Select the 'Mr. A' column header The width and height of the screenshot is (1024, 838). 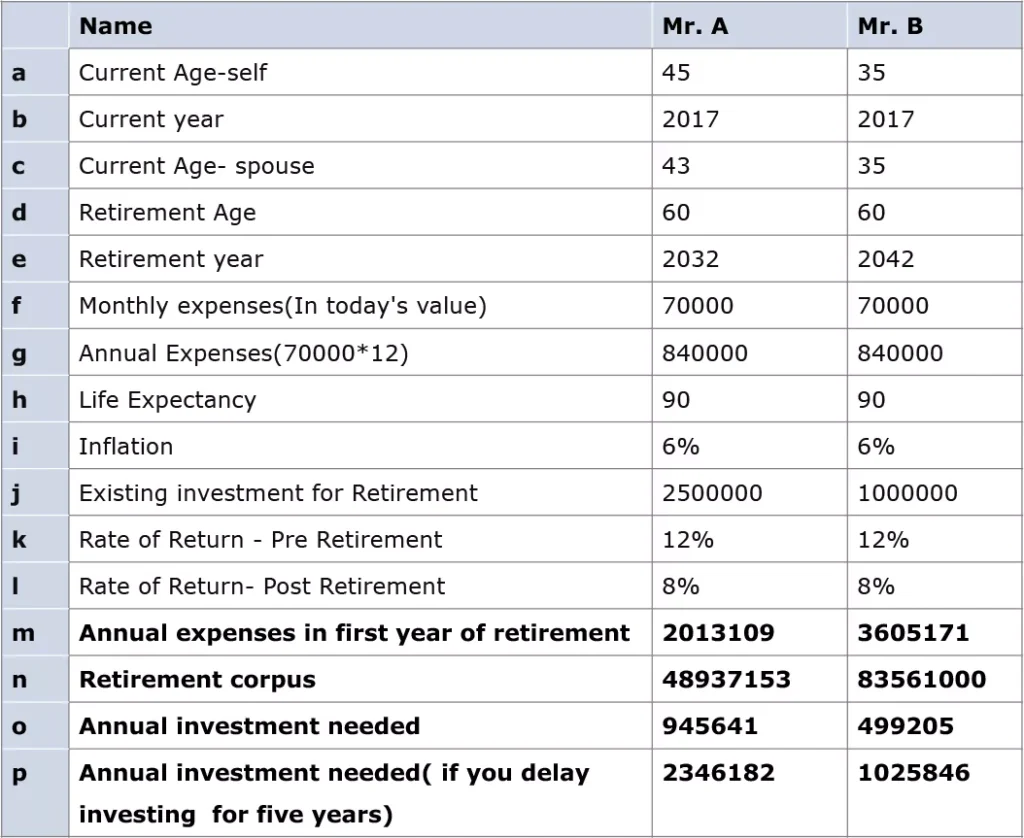click(x=695, y=27)
